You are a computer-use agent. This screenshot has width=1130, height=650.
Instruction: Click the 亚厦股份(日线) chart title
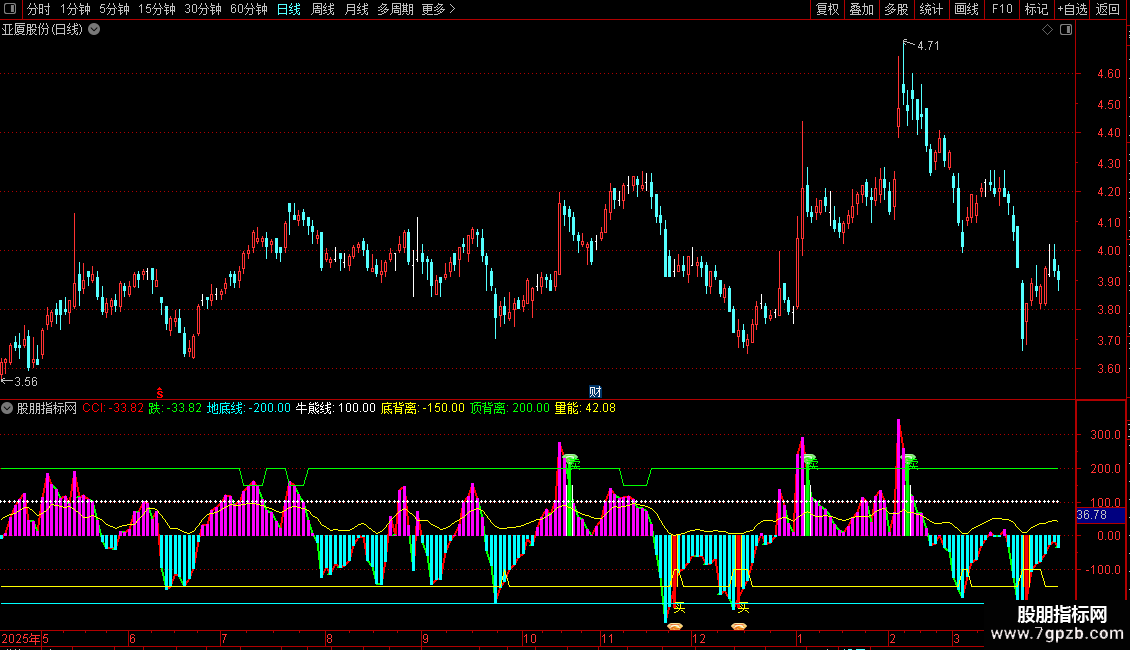(43, 30)
